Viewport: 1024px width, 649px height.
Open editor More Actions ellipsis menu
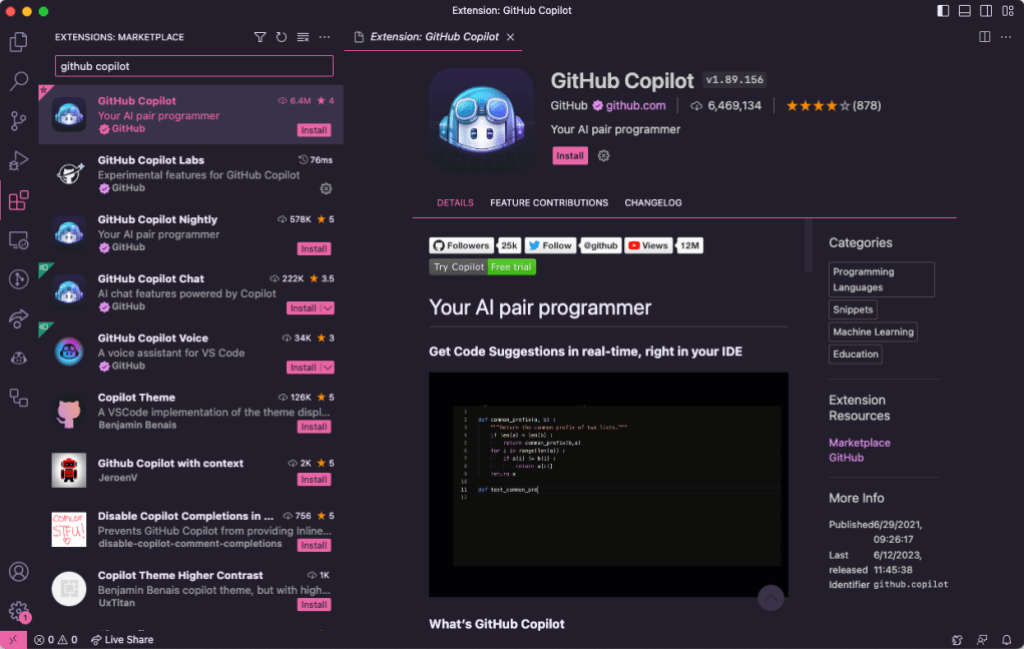pos(1006,37)
